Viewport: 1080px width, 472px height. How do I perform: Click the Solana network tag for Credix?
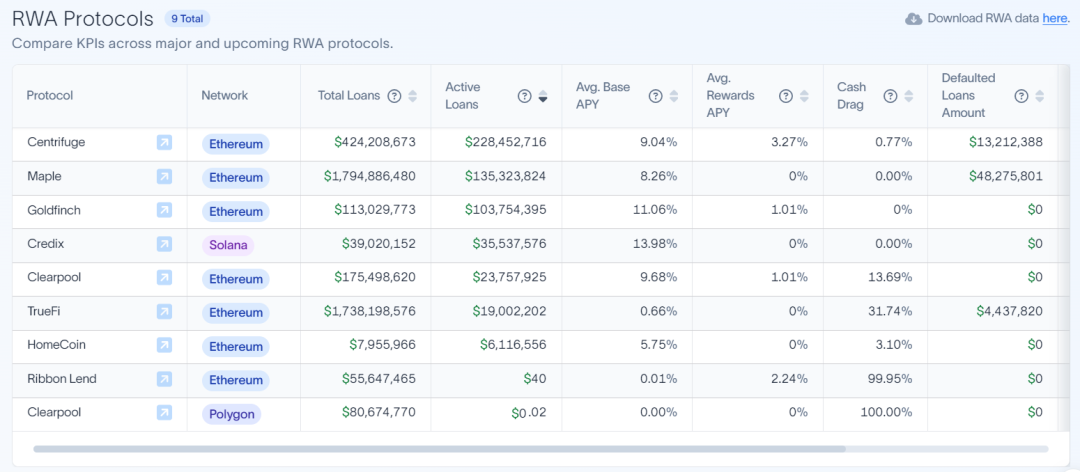click(228, 245)
